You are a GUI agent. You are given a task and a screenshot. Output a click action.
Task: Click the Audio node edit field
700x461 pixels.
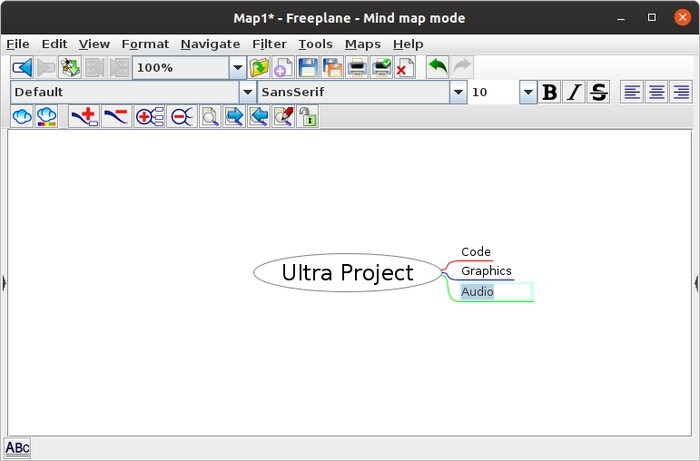coord(496,291)
